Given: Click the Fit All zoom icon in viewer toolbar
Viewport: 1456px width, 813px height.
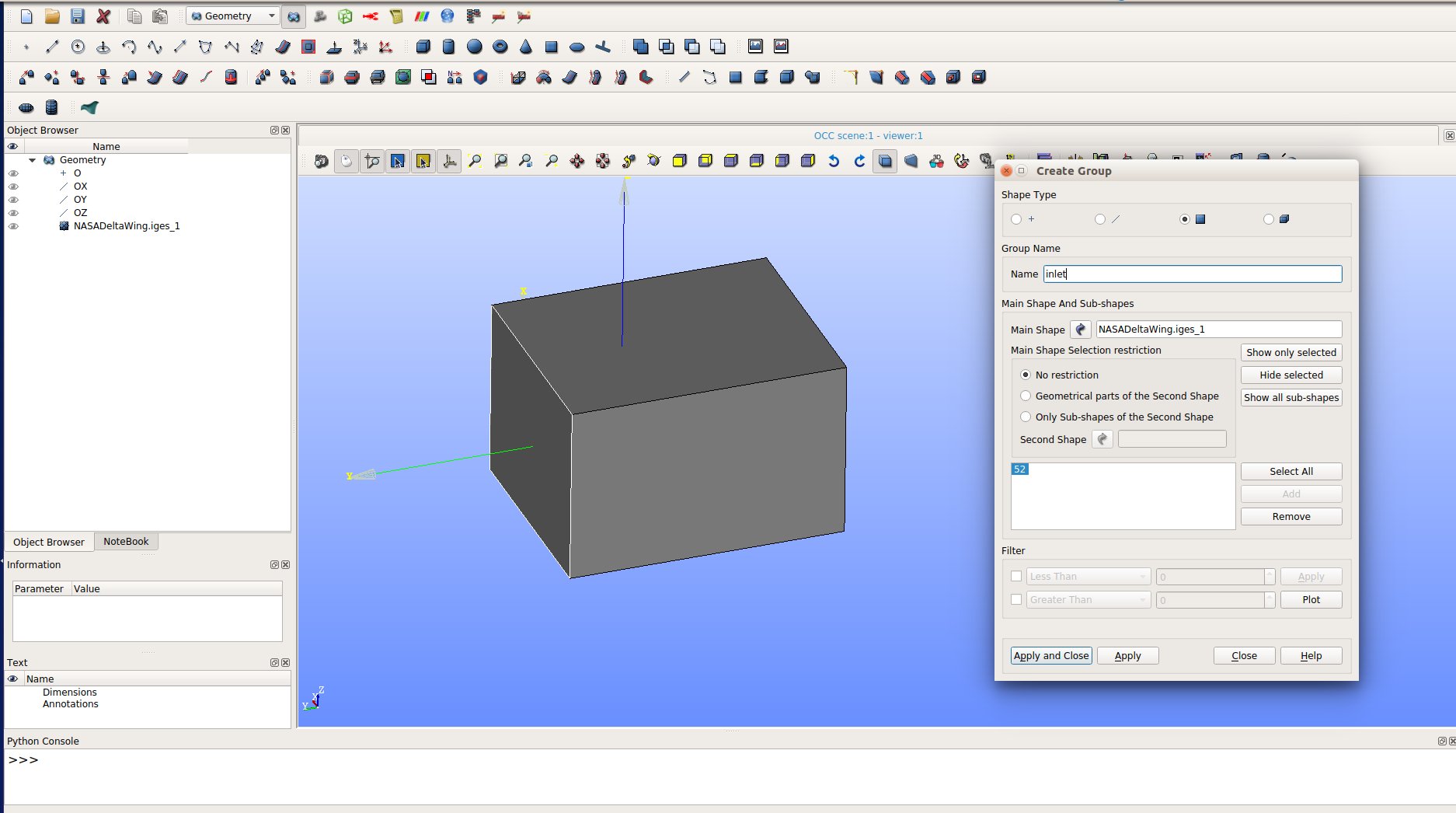Looking at the screenshot, I should coord(475,161).
